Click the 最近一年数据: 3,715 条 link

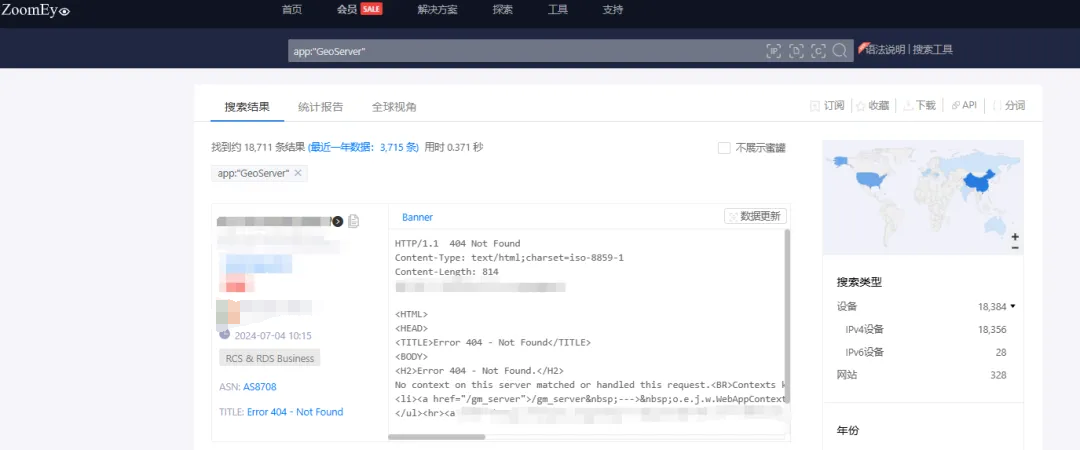[x=364, y=147]
